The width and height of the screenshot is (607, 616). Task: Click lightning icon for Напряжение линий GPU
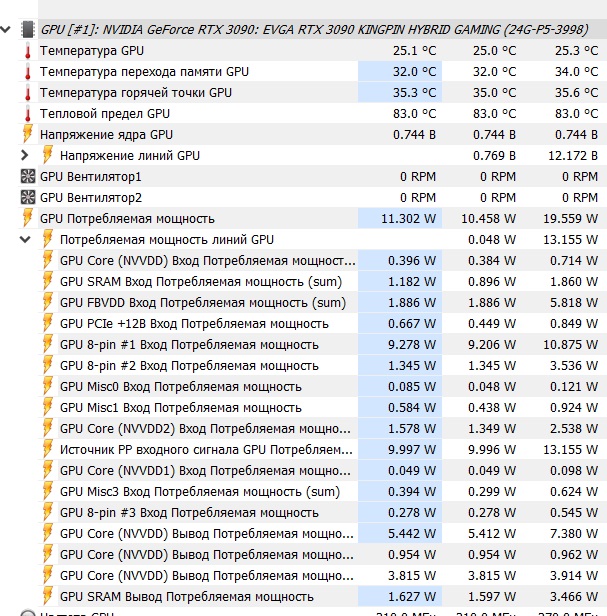(x=48, y=155)
